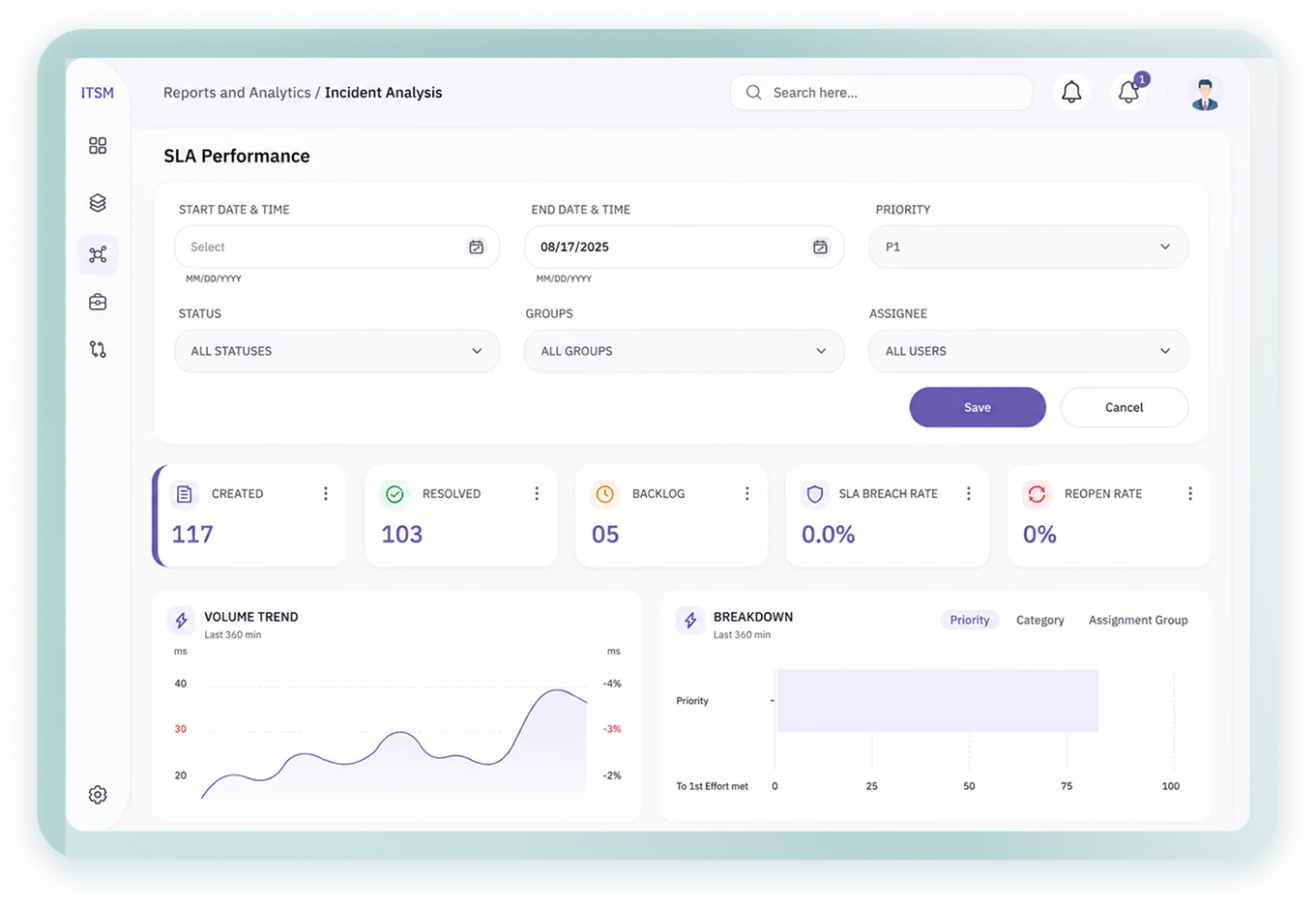Image resolution: width=1316 pixels, height=906 pixels.
Task: Expand the All Groups dropdown
Action: [x=684, y=351]
